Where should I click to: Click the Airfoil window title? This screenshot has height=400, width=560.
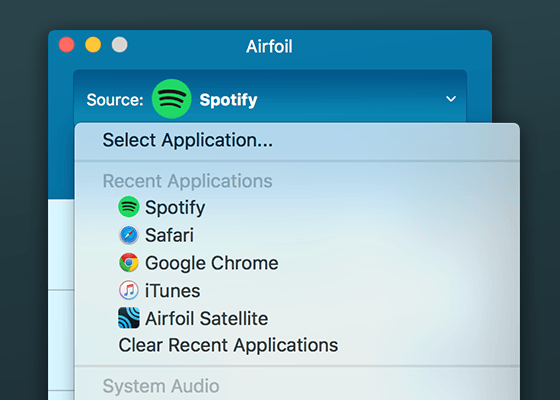pyautogui.click(x=269, y=46)
